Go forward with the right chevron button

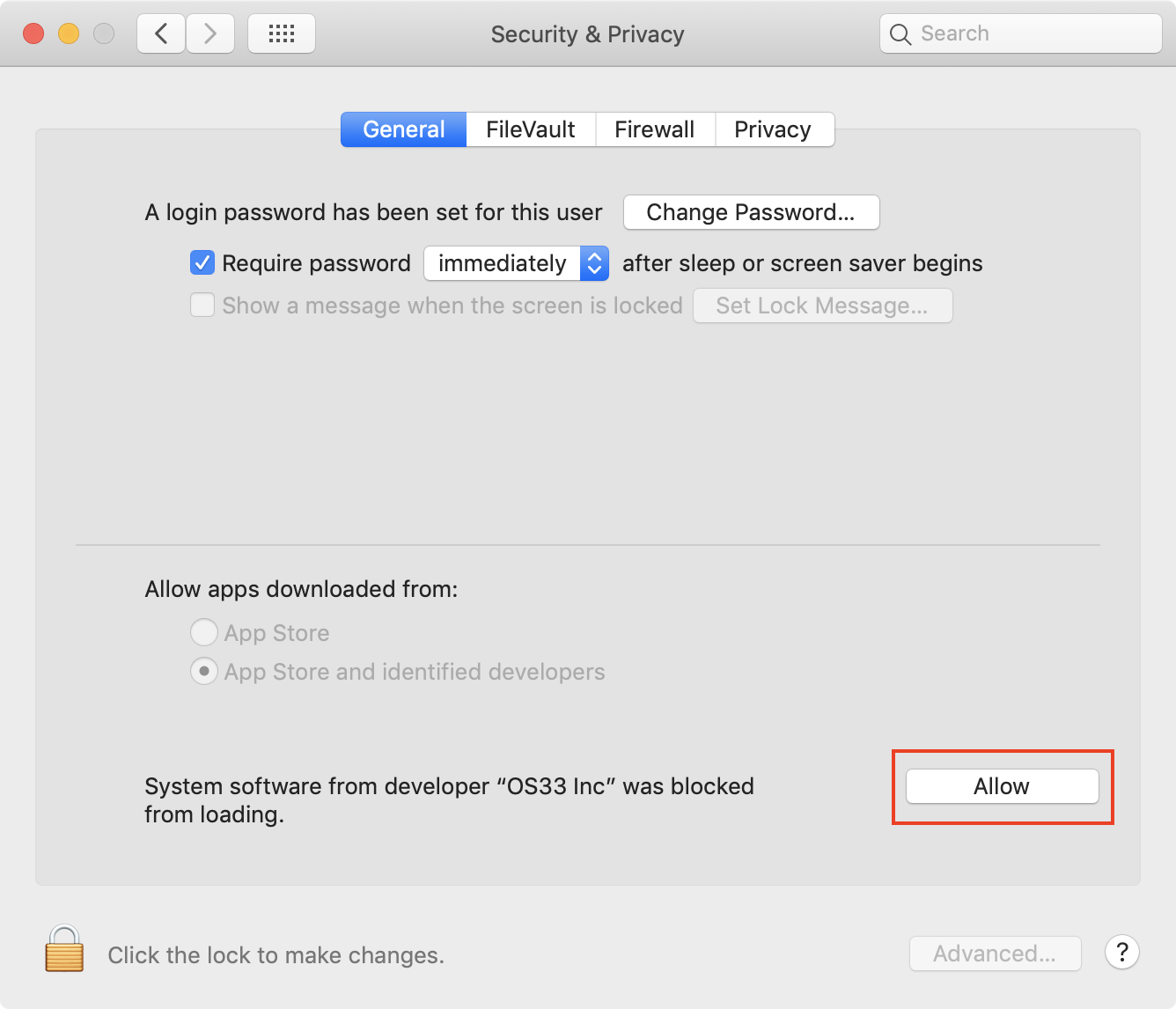pos(210,34)
